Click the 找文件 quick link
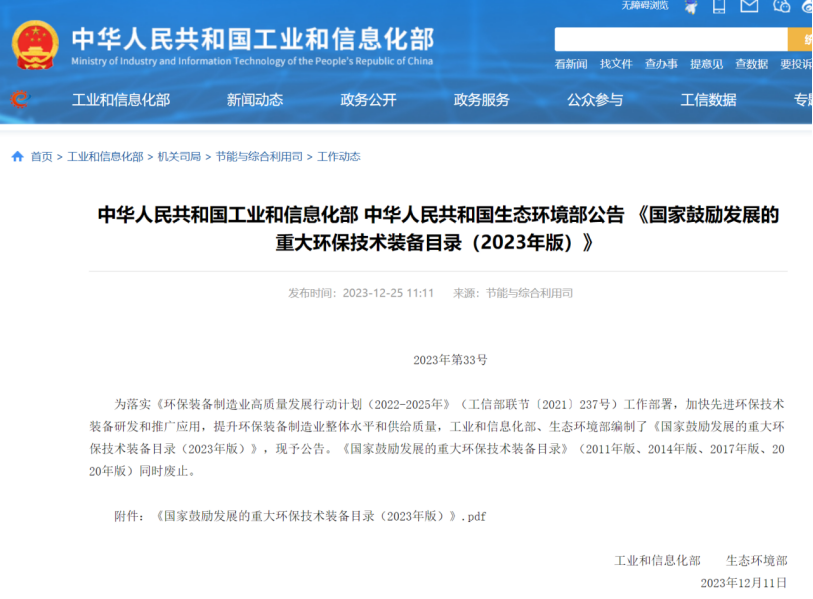 (616, 64)
